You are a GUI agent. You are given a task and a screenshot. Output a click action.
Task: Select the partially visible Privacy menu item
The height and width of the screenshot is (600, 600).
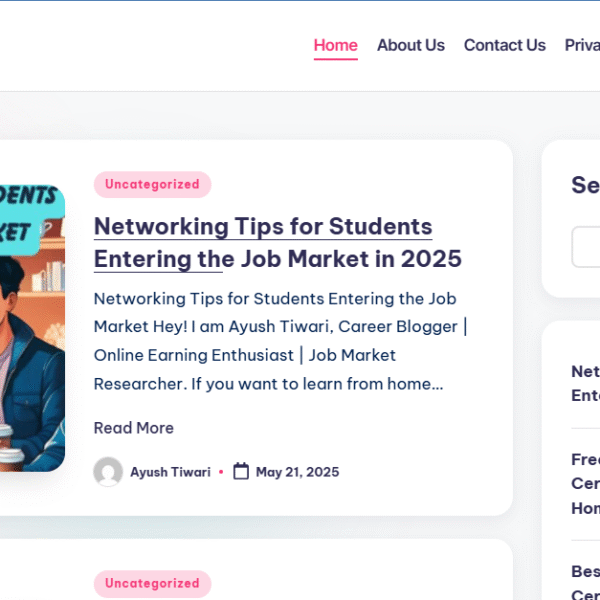click(582, 45)
